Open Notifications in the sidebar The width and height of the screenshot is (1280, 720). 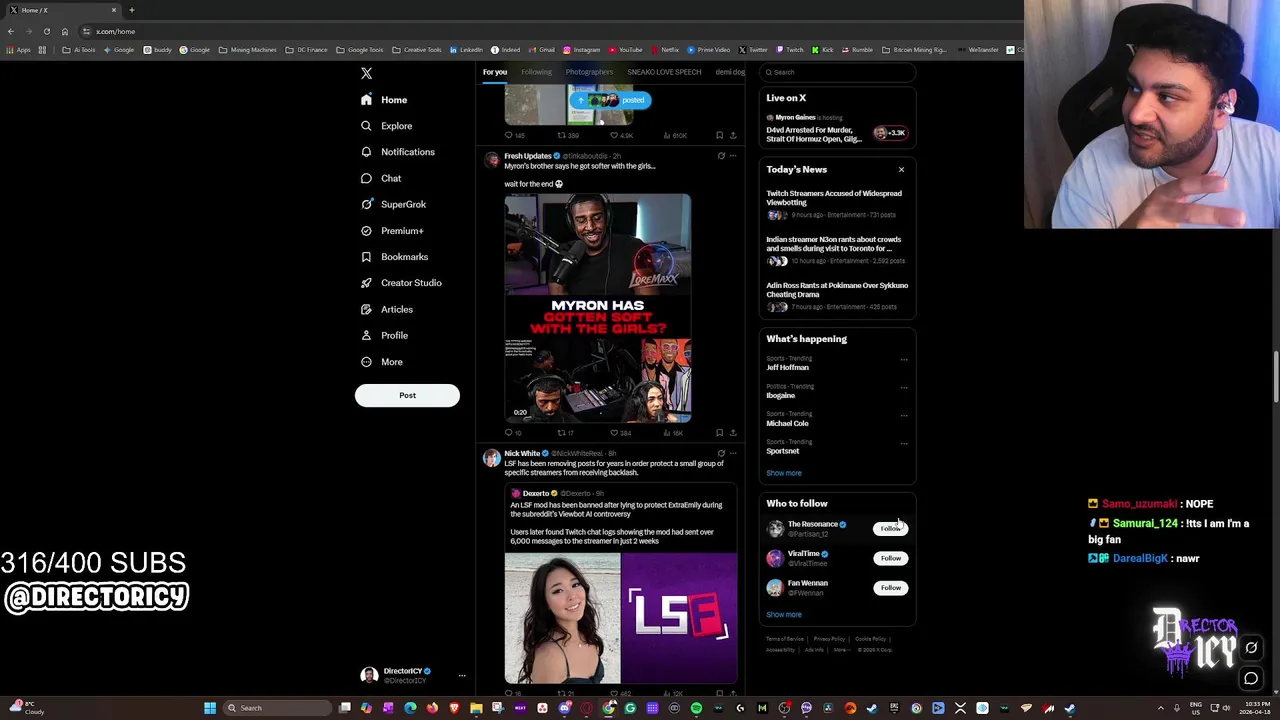[x=397, y=152]
